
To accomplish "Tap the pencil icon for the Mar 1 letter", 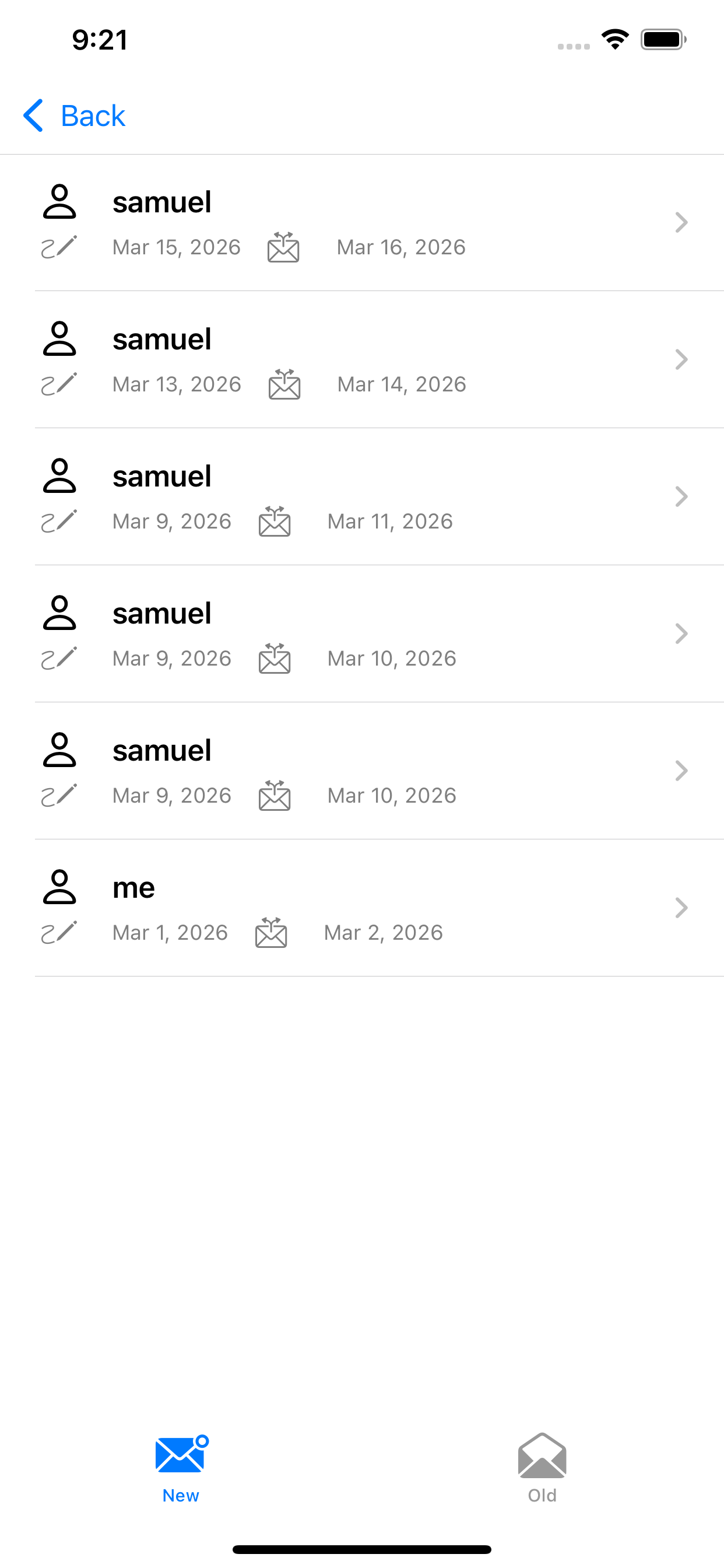I will (59, 933).
